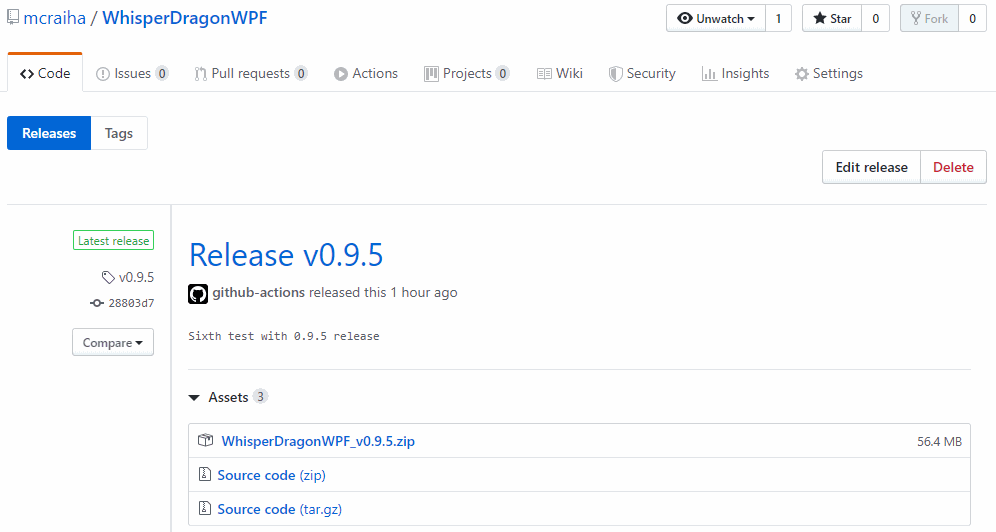Screen dimensions: 996x532
Task: Open commit 28803d7
Action: 131,303
